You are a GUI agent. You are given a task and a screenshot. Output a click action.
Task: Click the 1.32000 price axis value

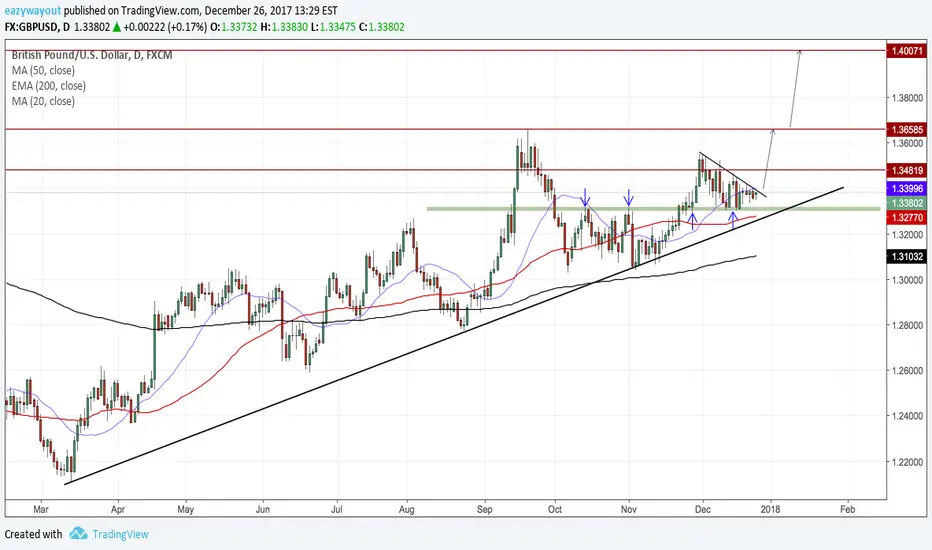pos(906,234)
